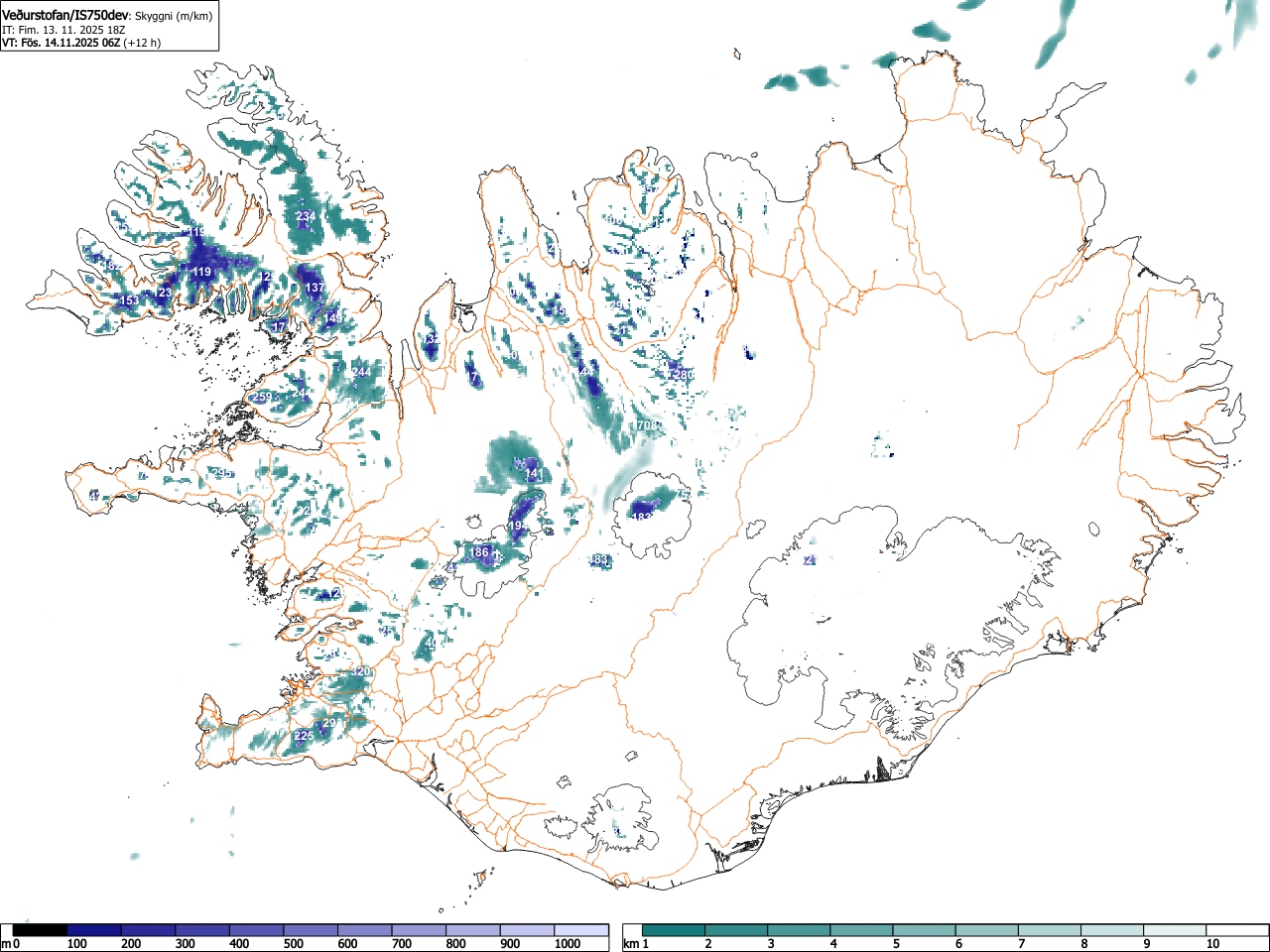This screenshot has width=1270, height=952.
Task: Click the 320 visibility value near the southwest
Action: [x=360, y=672]
